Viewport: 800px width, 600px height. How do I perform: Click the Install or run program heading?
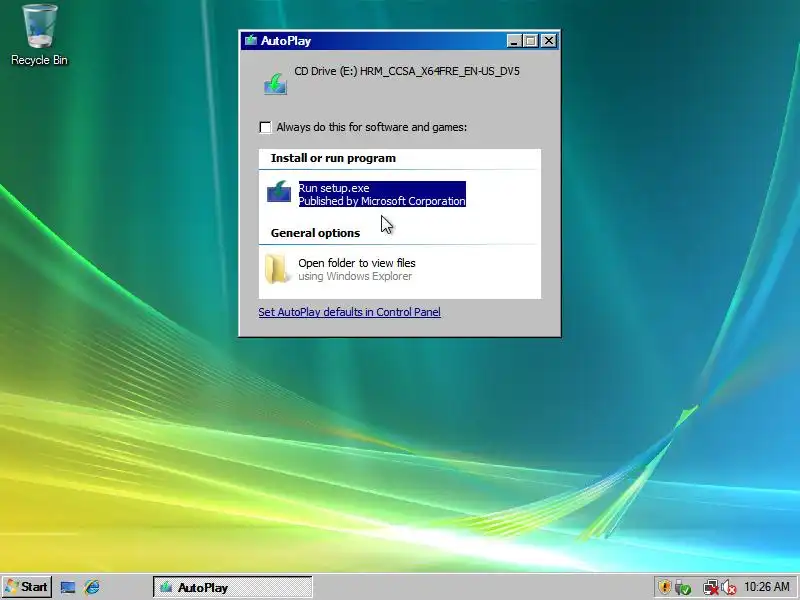click(333, 158)
